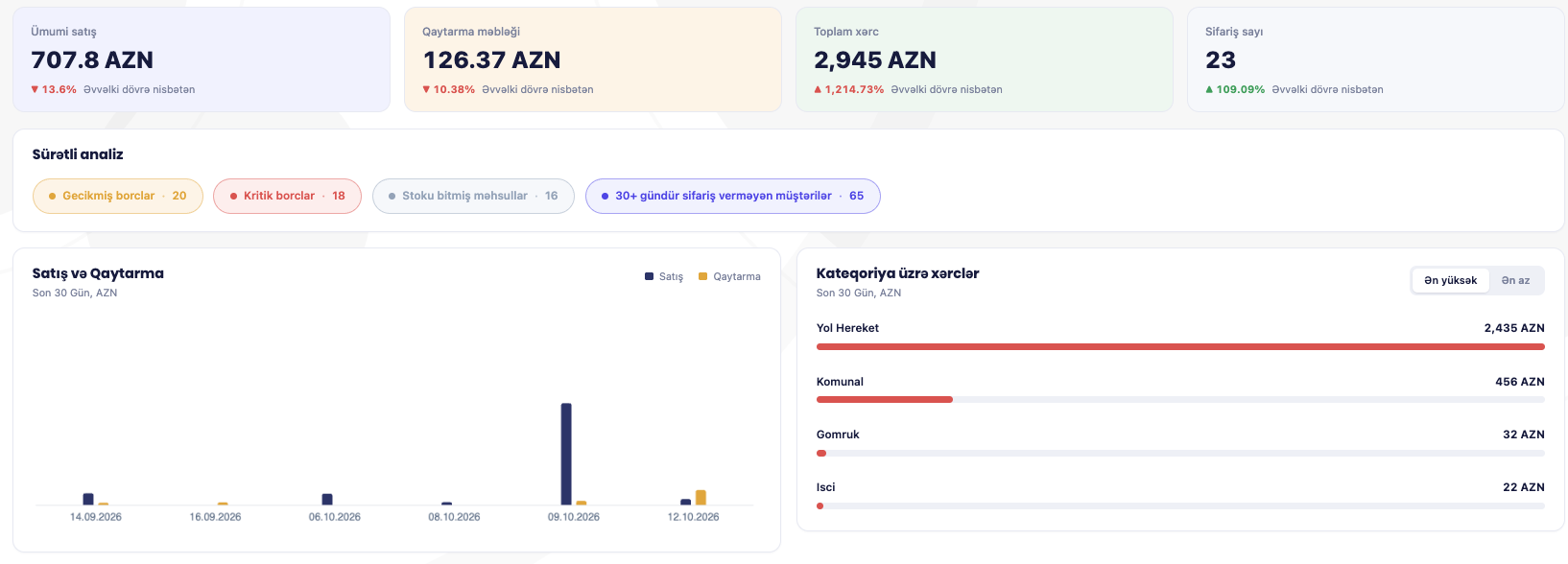Viewport: 1568px width, 564px height.
Task: Click the Yol Hereket category label
Action: (847, 328)
